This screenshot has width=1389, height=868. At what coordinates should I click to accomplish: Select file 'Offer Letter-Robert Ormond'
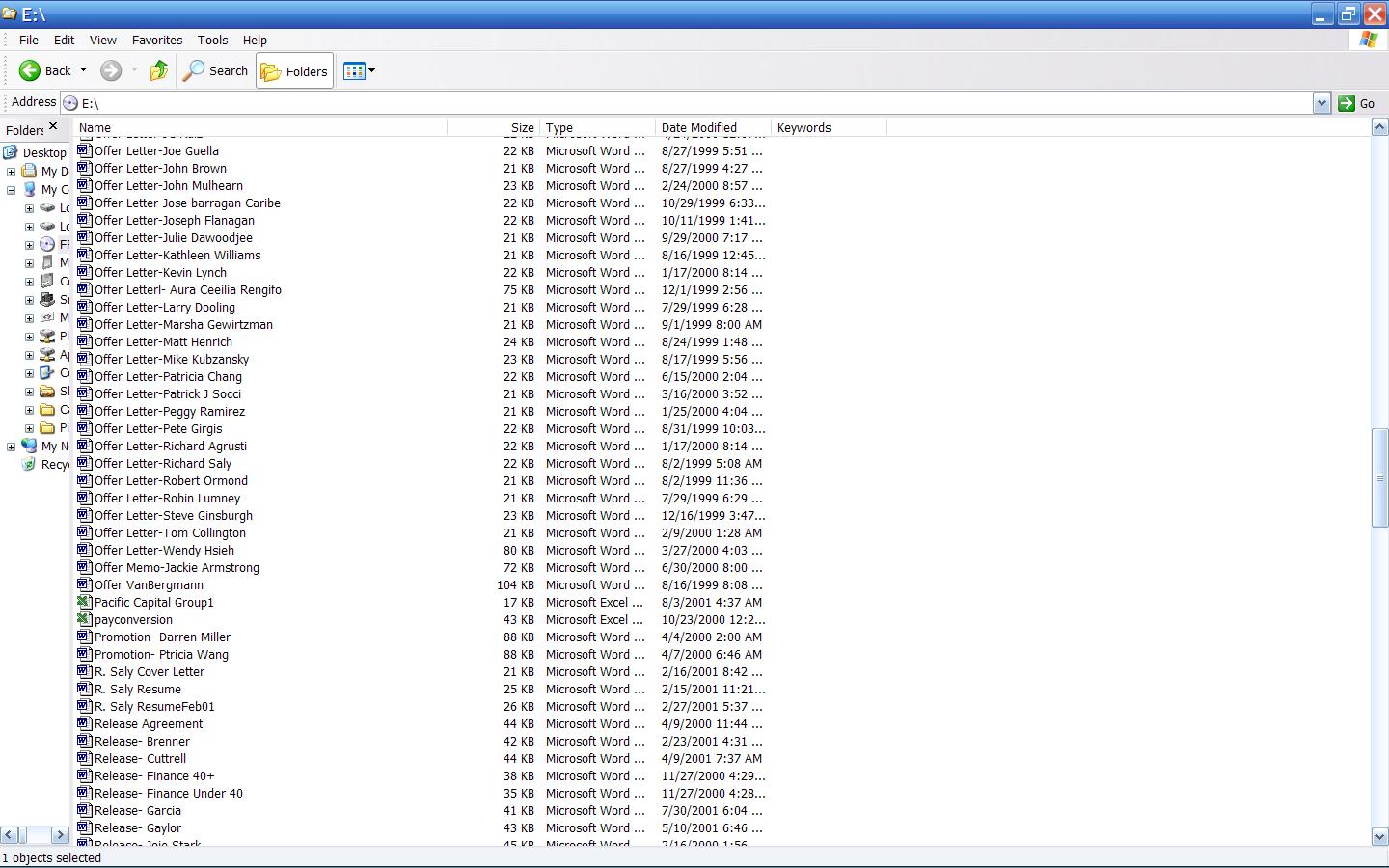click(171, 480)
